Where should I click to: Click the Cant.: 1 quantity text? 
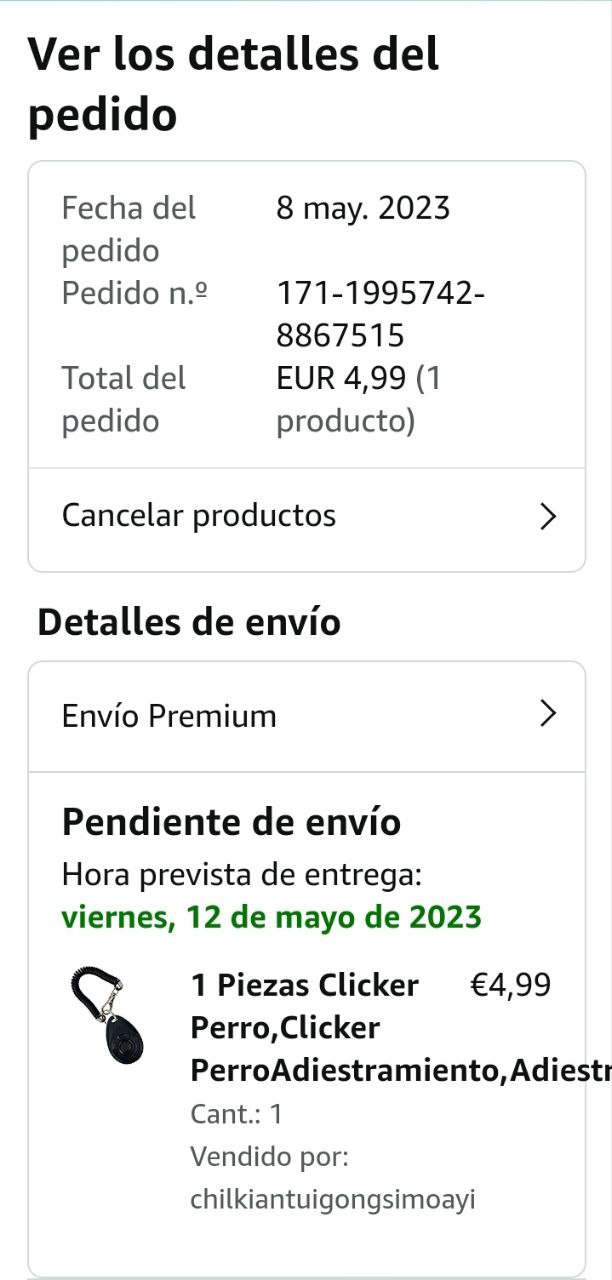coord(236,1114)
